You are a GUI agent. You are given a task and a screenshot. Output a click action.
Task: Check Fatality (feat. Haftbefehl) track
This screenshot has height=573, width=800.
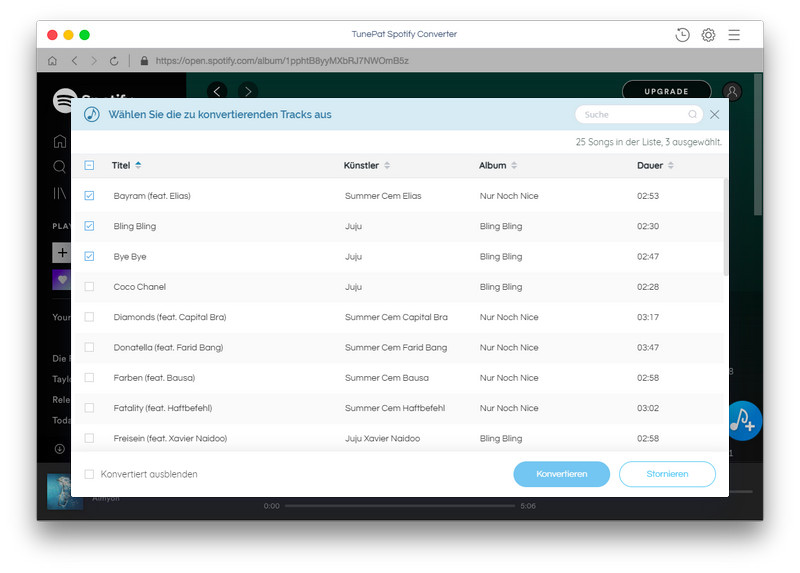tap(89, 408)
